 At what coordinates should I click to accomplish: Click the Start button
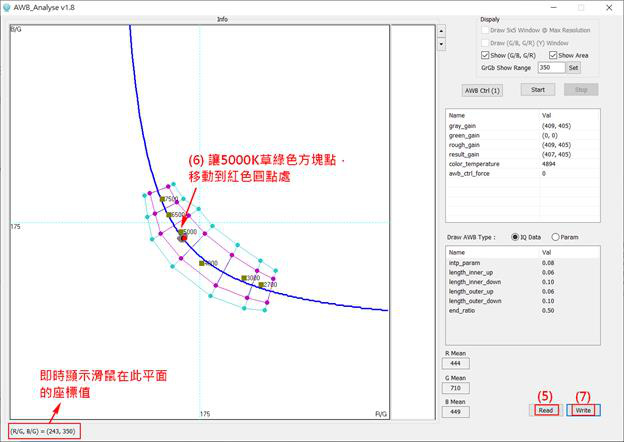(538, 90)
